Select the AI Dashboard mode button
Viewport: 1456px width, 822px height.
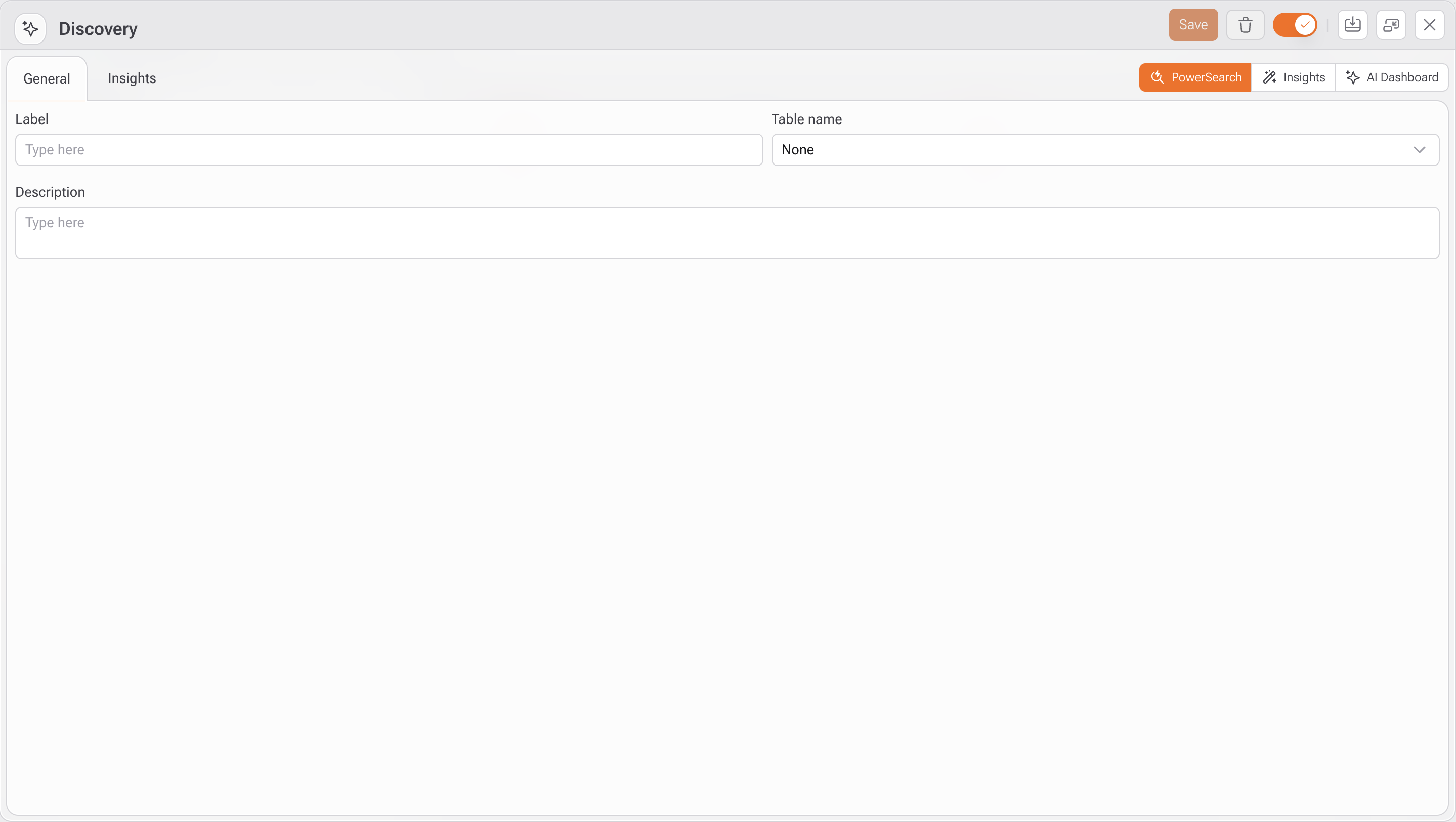point(1392,77)
